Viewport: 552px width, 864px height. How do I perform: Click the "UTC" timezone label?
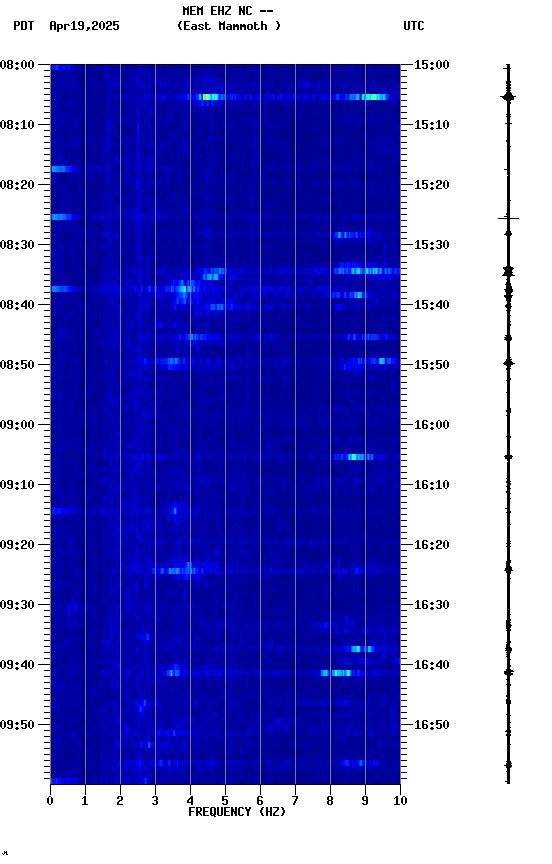(414, 26)
